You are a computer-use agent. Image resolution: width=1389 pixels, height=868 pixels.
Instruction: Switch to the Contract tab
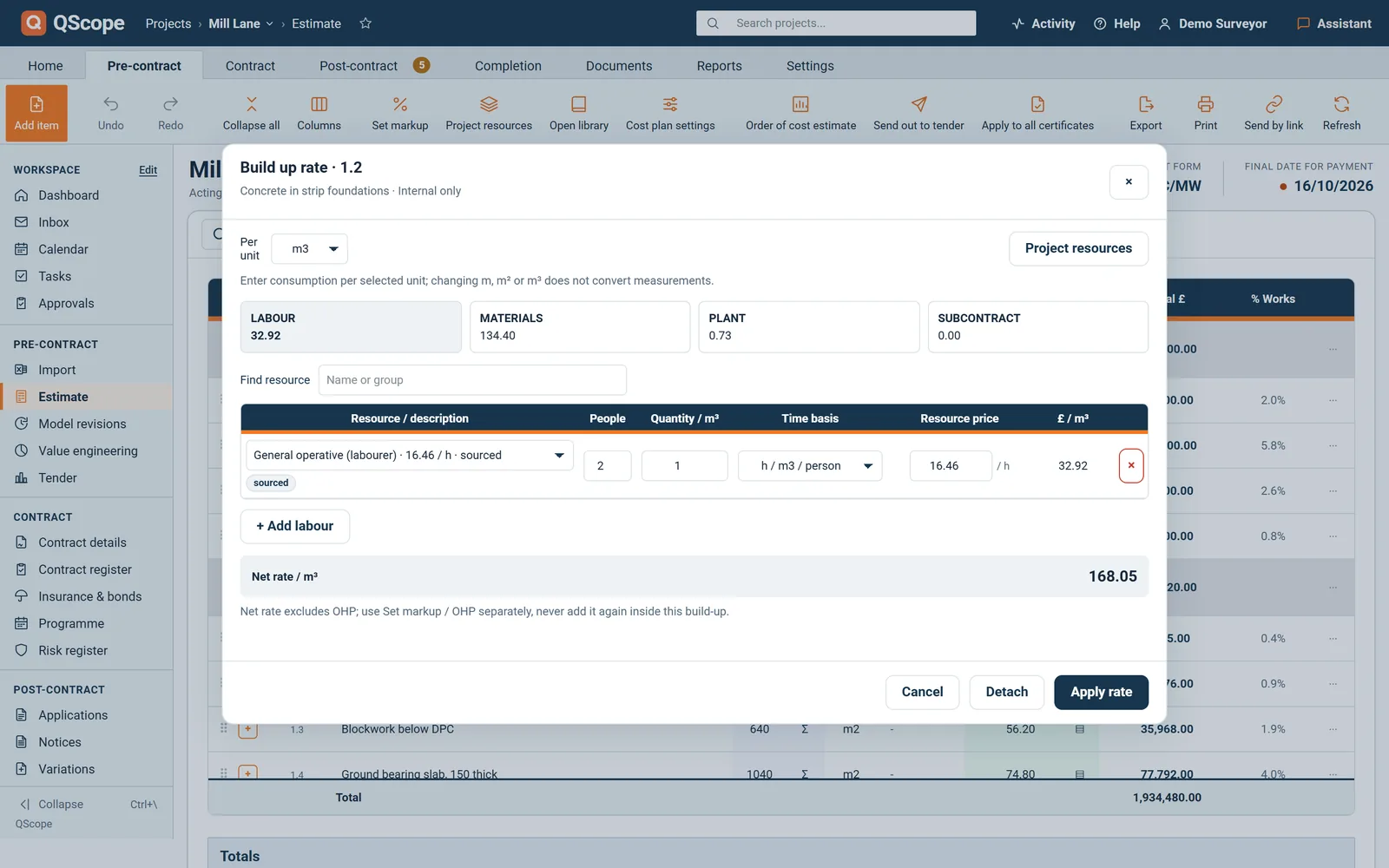pyautogui.click(x=250, y=66)
